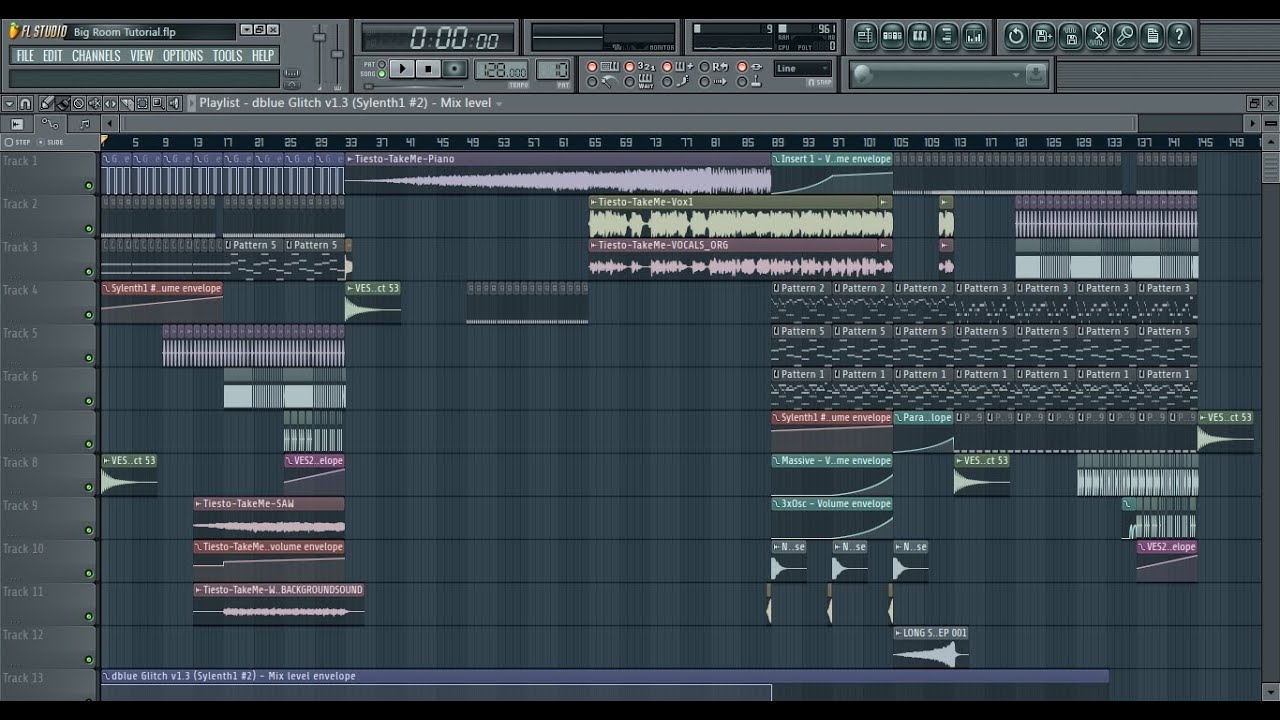The image size is (1280, 720).
Task: Mute Track 6 with its LED
Action: tap(89, 400)
